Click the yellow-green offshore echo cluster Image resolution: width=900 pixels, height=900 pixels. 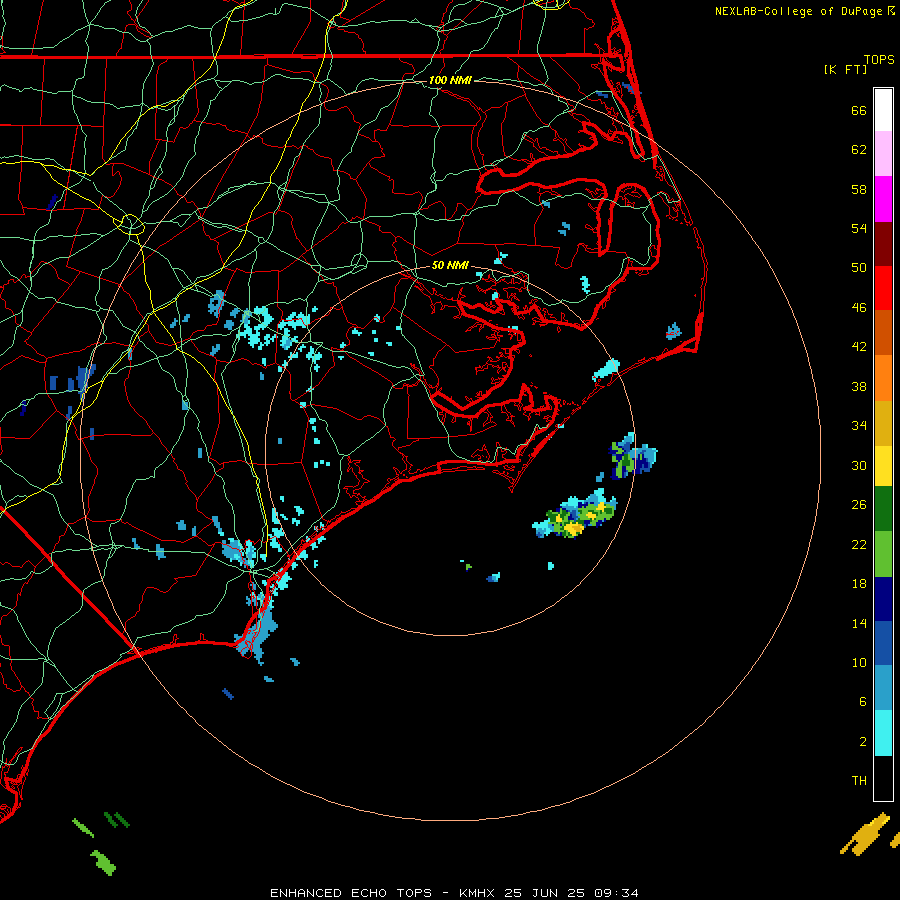click(x=576, y=514)
